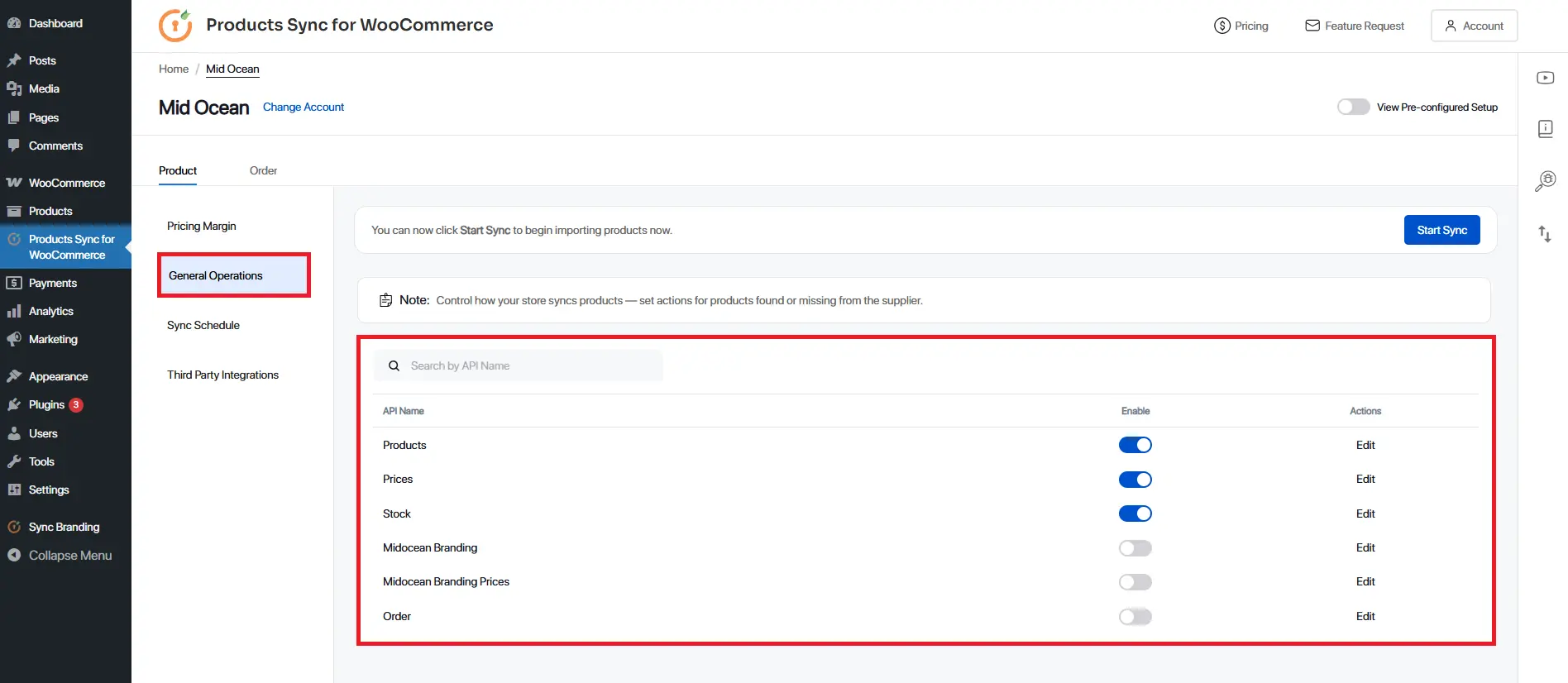
Task: Click the Account button
Action: click(x=1474, y=26)
